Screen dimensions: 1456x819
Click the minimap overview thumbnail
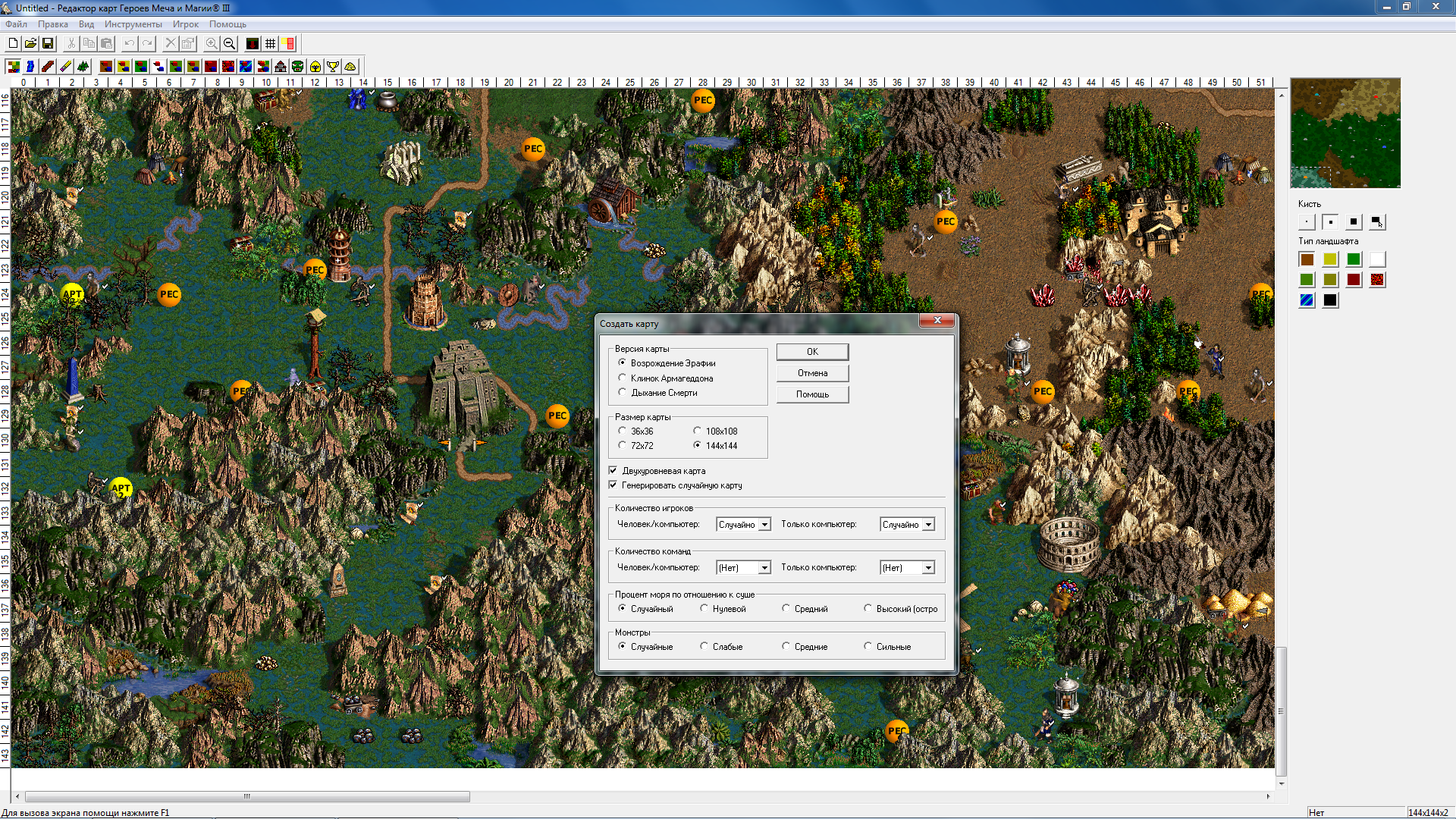point(1345,133)
